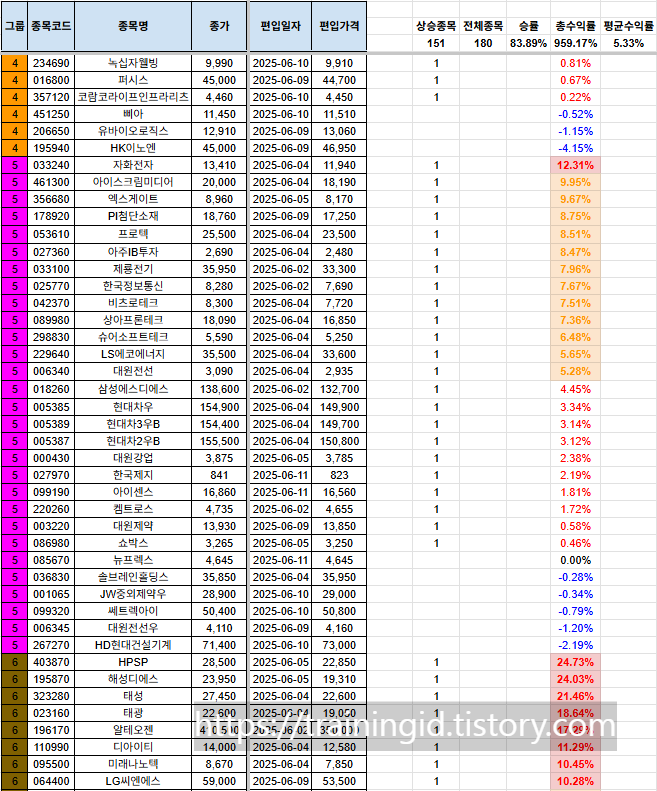
Task: Select closing price 841 of 한국제지
Action: (220, 475)
